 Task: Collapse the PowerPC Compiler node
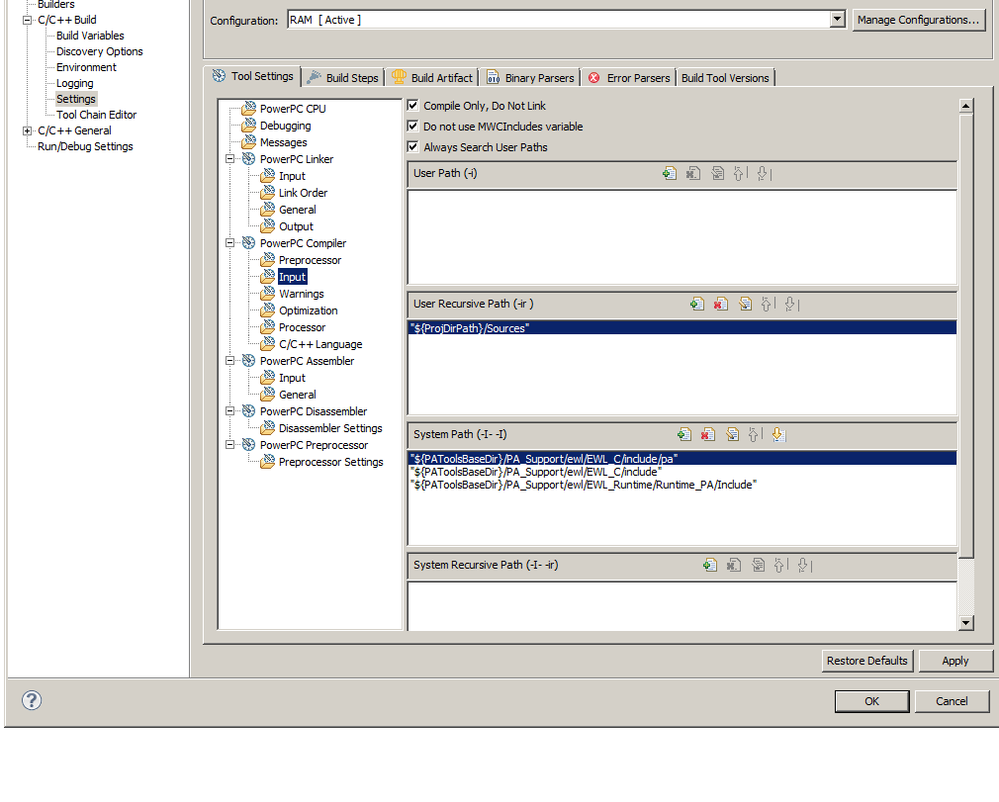230,243
